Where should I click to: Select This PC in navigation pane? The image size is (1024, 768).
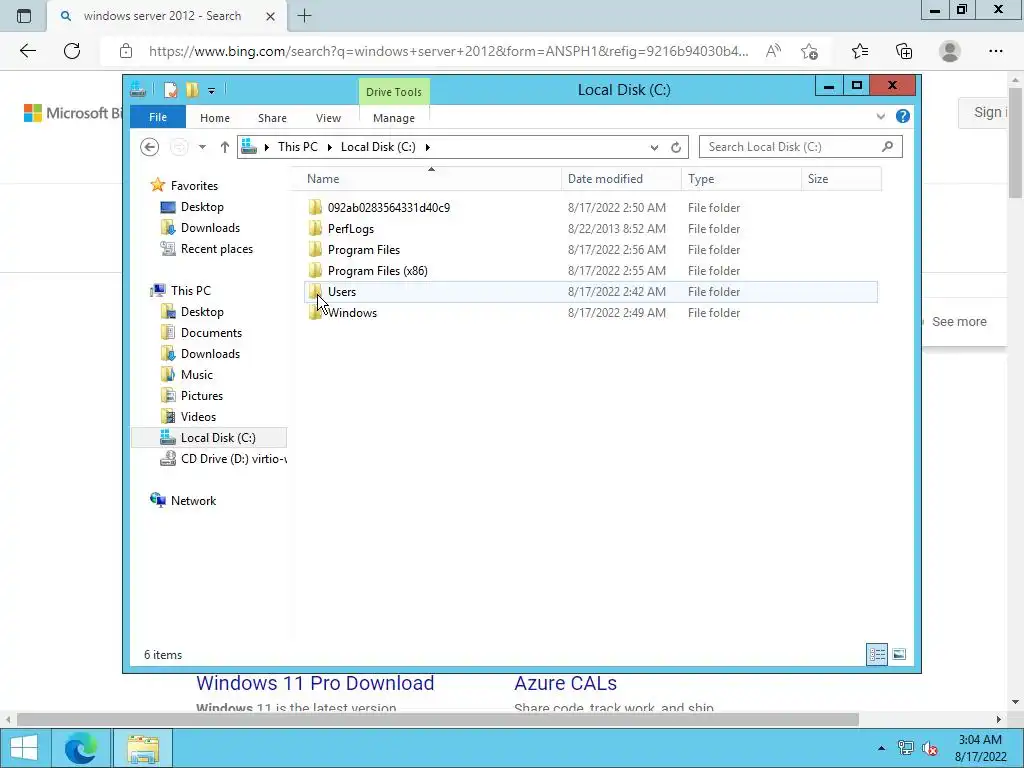[x=191, y=291]
